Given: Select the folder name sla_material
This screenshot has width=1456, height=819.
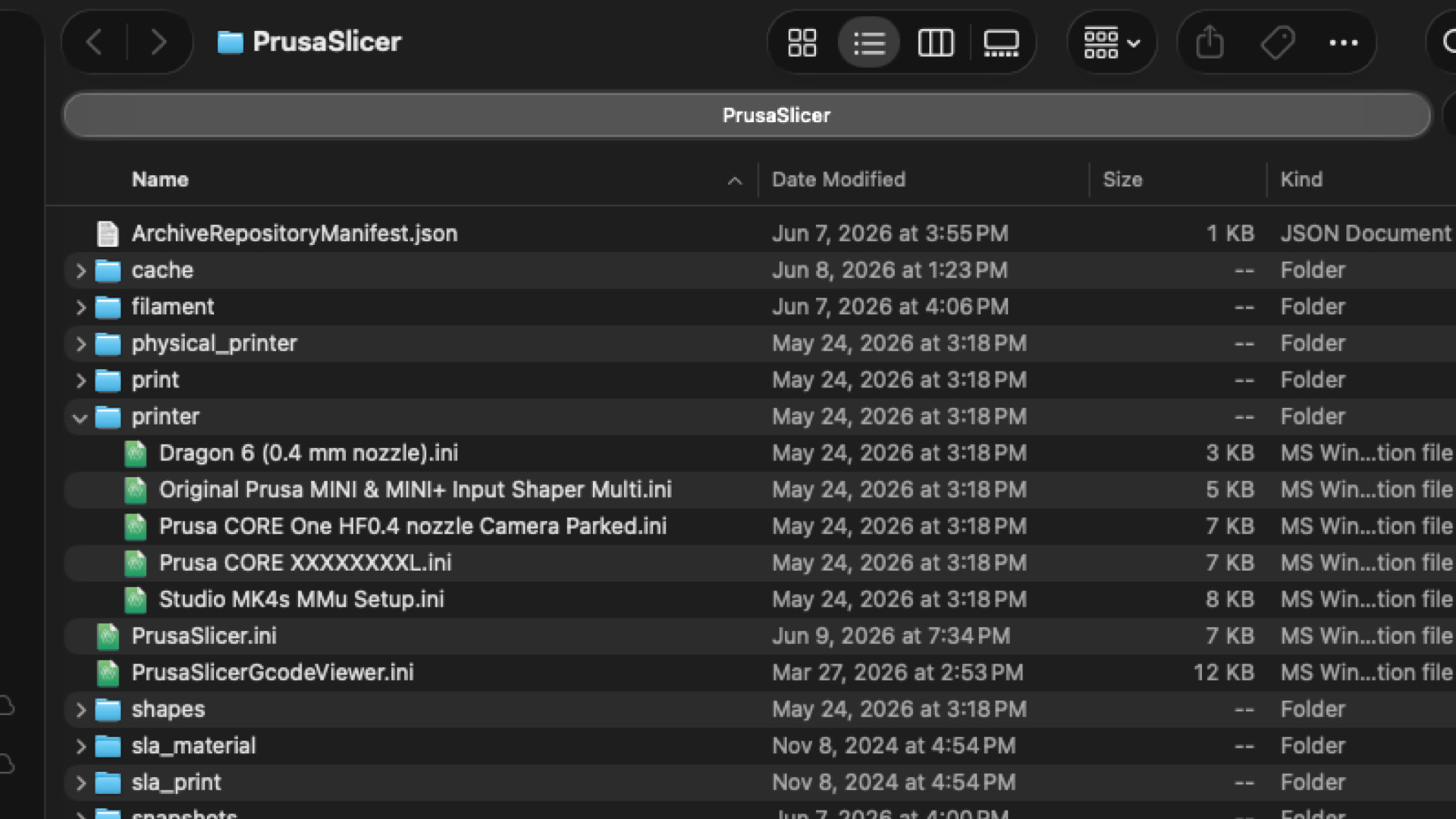Looking at the screenshot, I should coord(193,745).
